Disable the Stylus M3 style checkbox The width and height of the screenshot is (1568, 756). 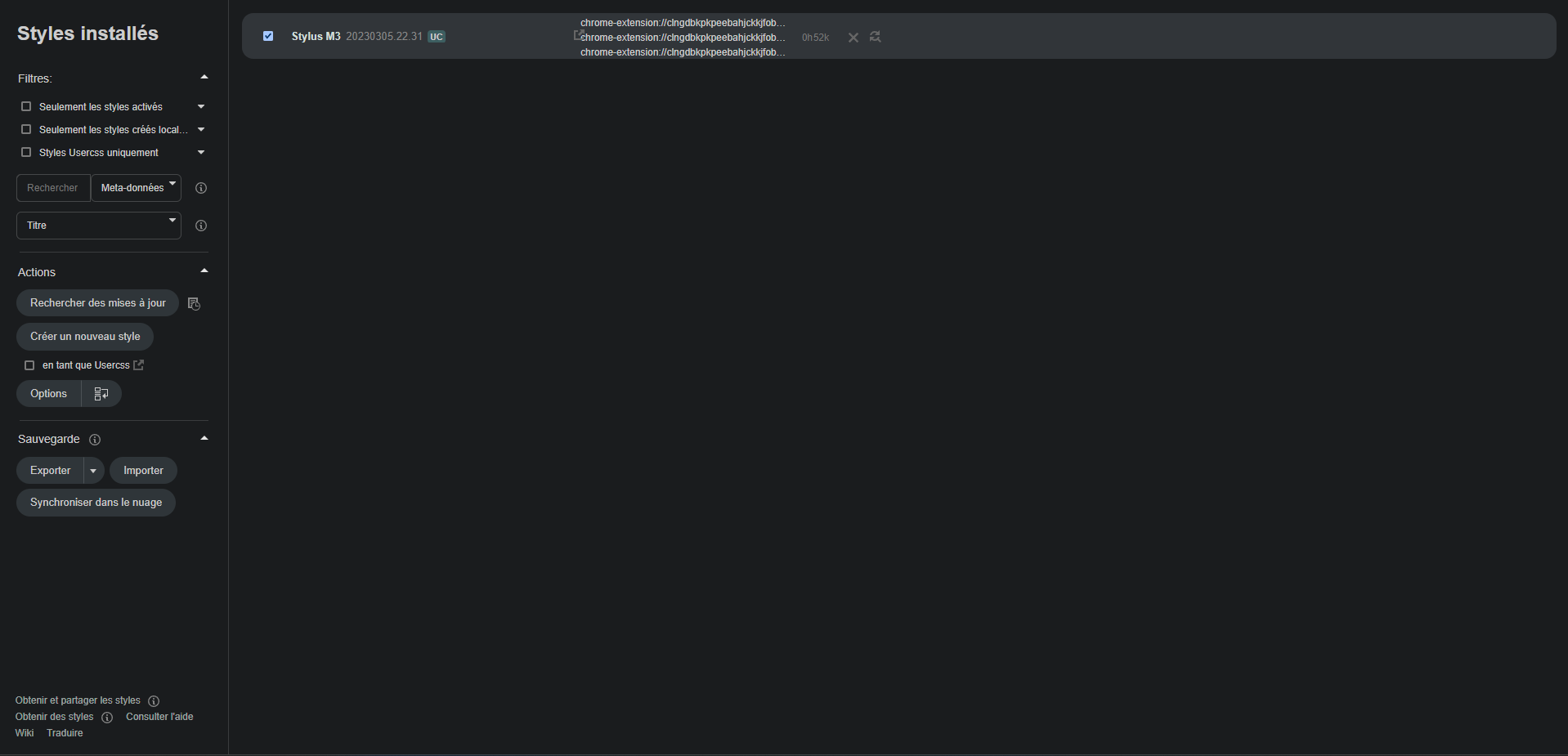click(268, 36)
